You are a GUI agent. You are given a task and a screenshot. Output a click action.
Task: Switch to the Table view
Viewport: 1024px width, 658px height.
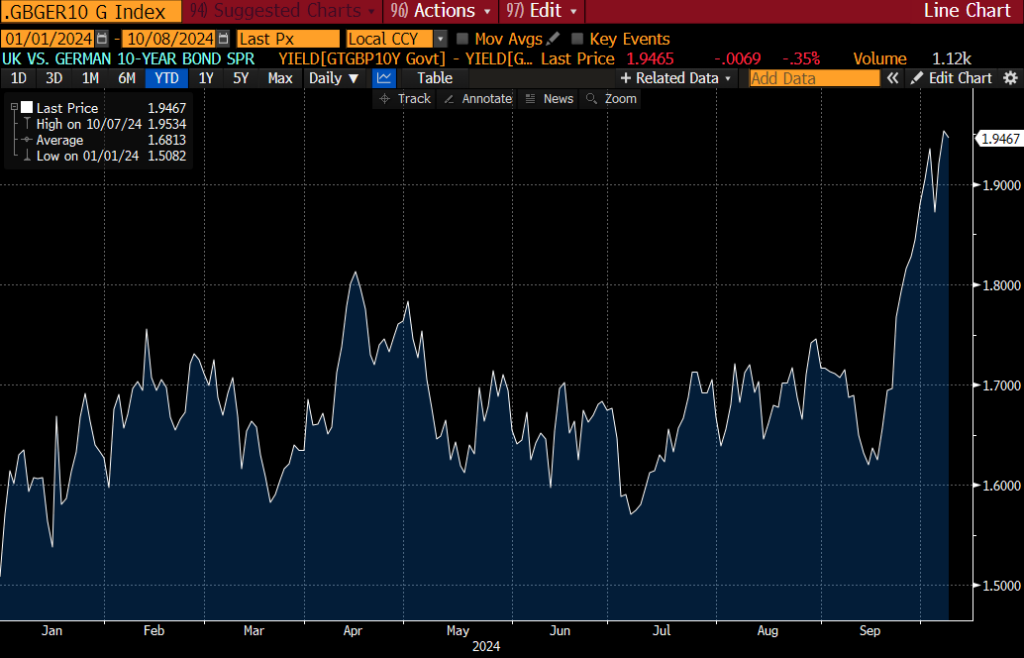[434, 78]
